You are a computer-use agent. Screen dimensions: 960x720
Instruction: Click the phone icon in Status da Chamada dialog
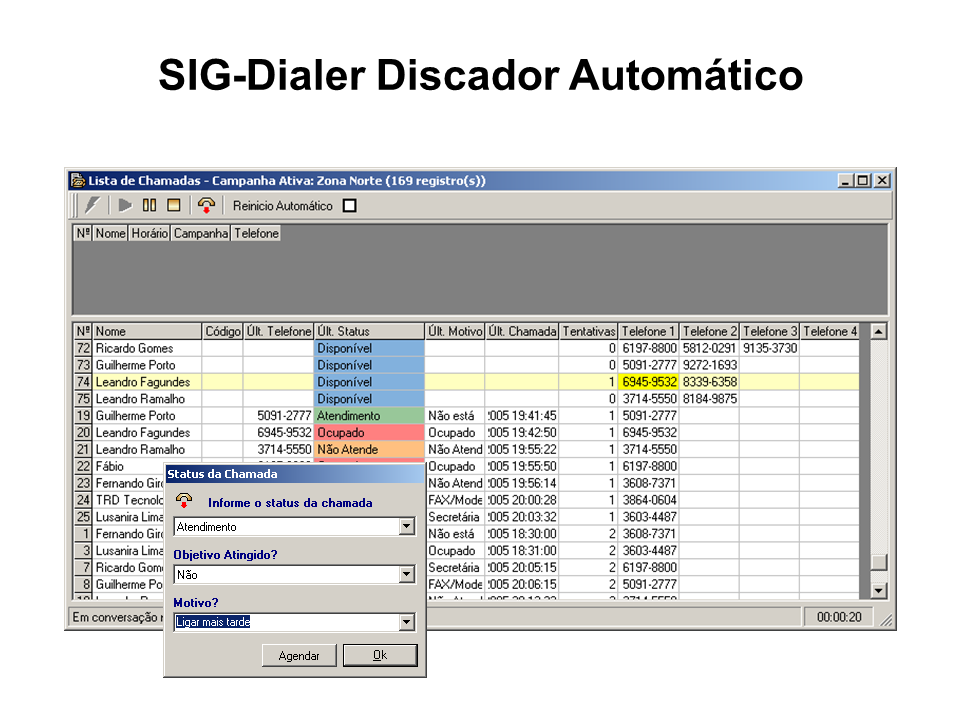[x=184, y=501]
